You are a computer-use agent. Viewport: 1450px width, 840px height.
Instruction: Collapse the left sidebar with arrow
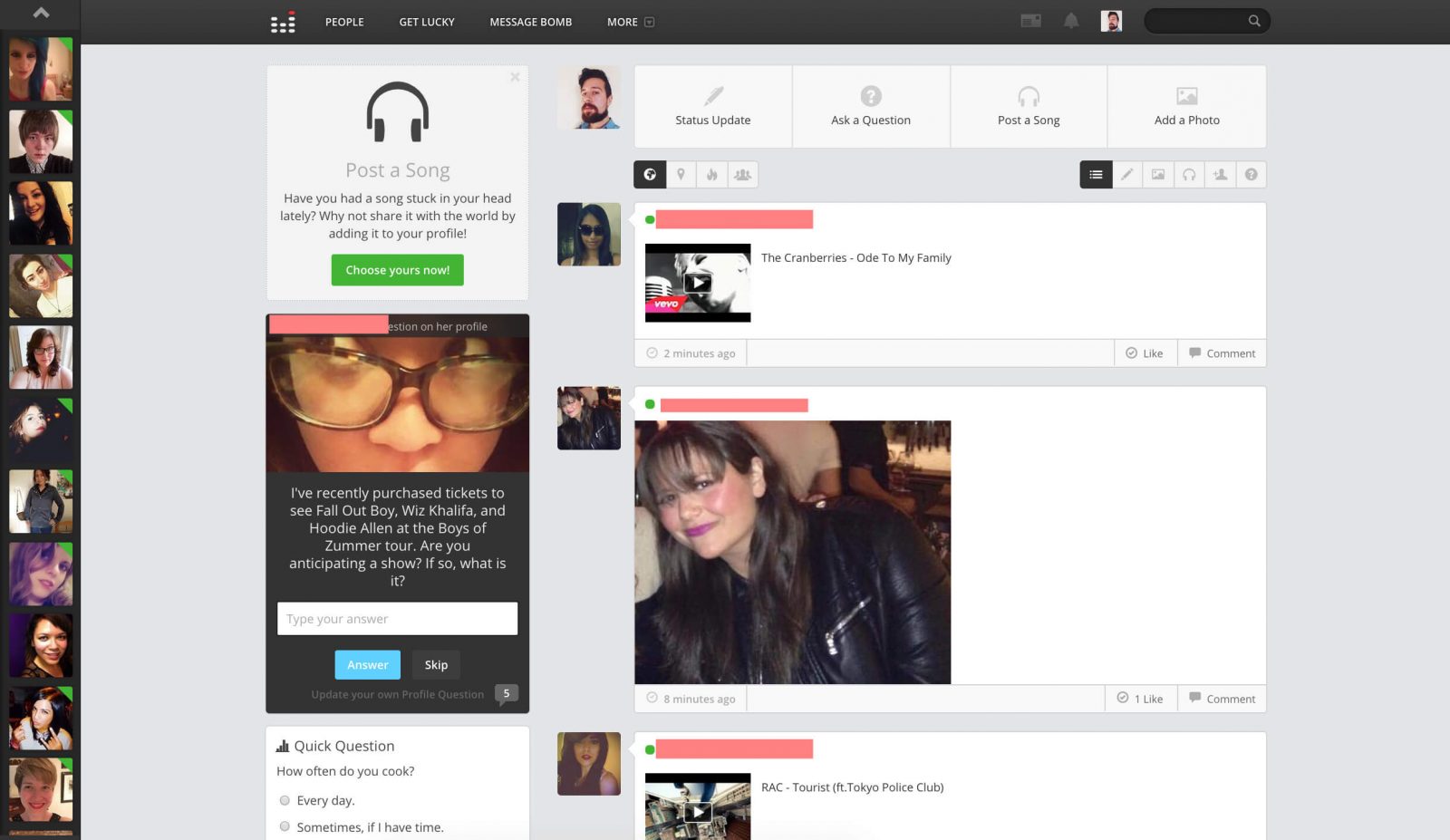[40, 14]
